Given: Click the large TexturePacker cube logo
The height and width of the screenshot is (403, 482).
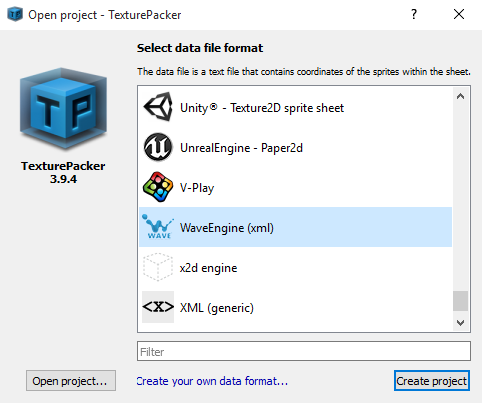Looking at the screenshot, I should pyautogui.click(x=63, y=108).
